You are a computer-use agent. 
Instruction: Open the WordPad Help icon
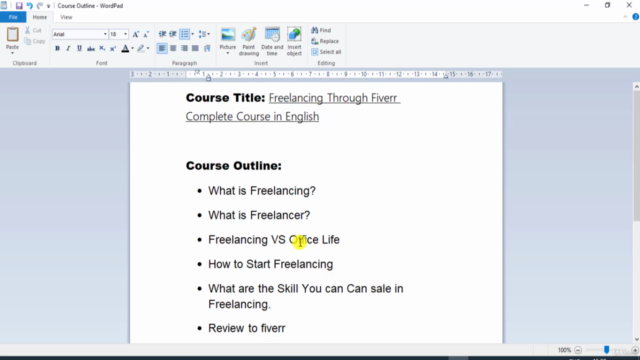pos(636,17)
